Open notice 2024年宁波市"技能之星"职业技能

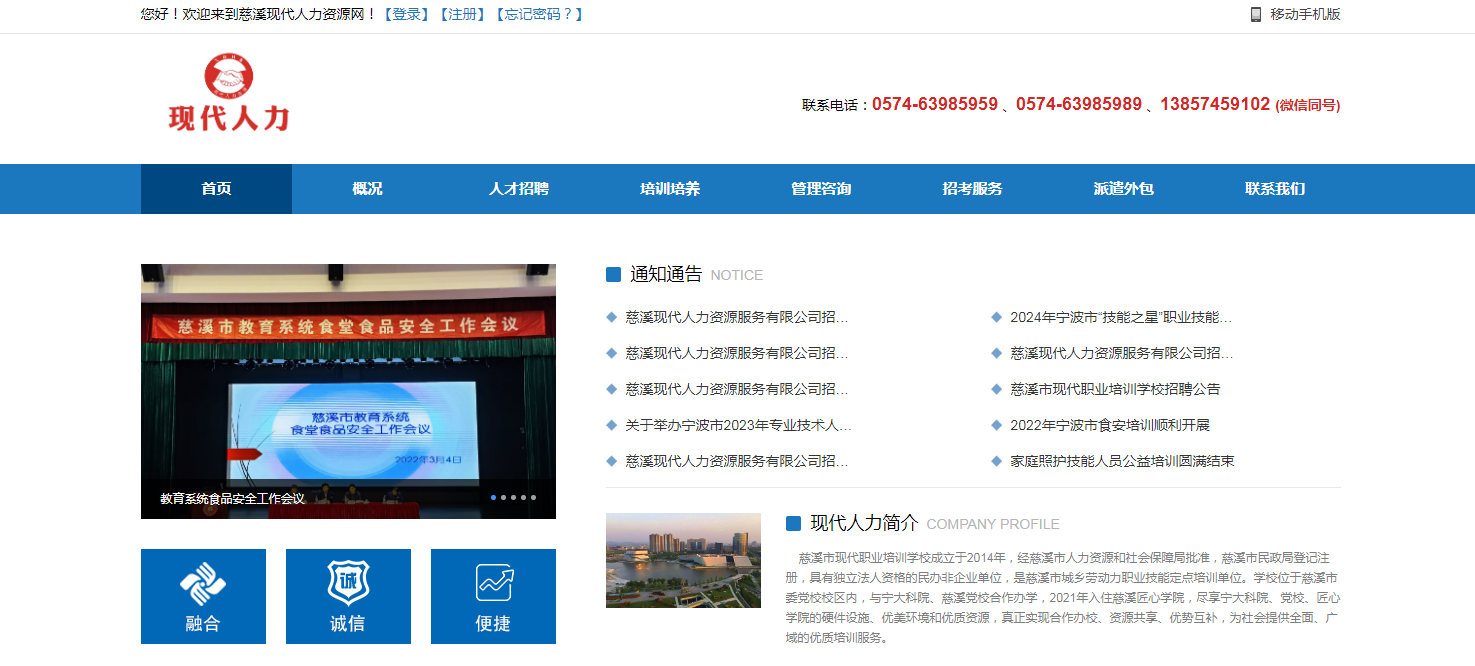click(1121, 317)
